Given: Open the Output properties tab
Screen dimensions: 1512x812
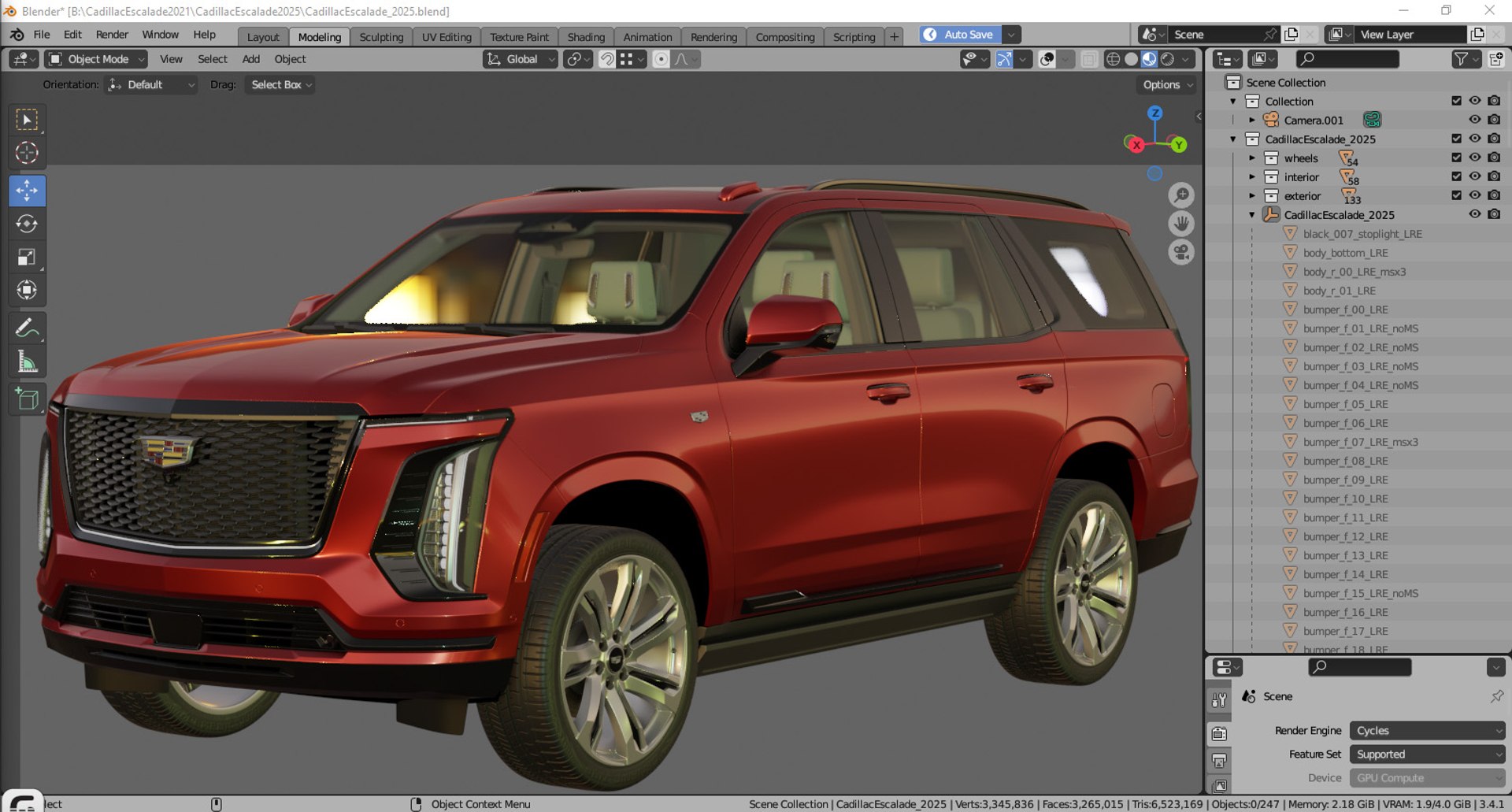Looking at the screenshot, I should click(x=1219, y=761).
